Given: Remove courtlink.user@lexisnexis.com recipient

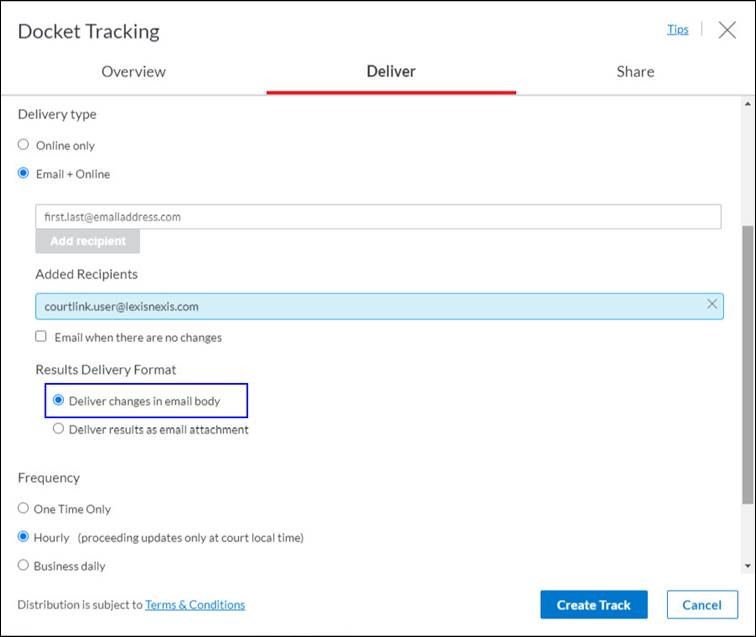Looking at the screenshot, I should click(712, 304).
